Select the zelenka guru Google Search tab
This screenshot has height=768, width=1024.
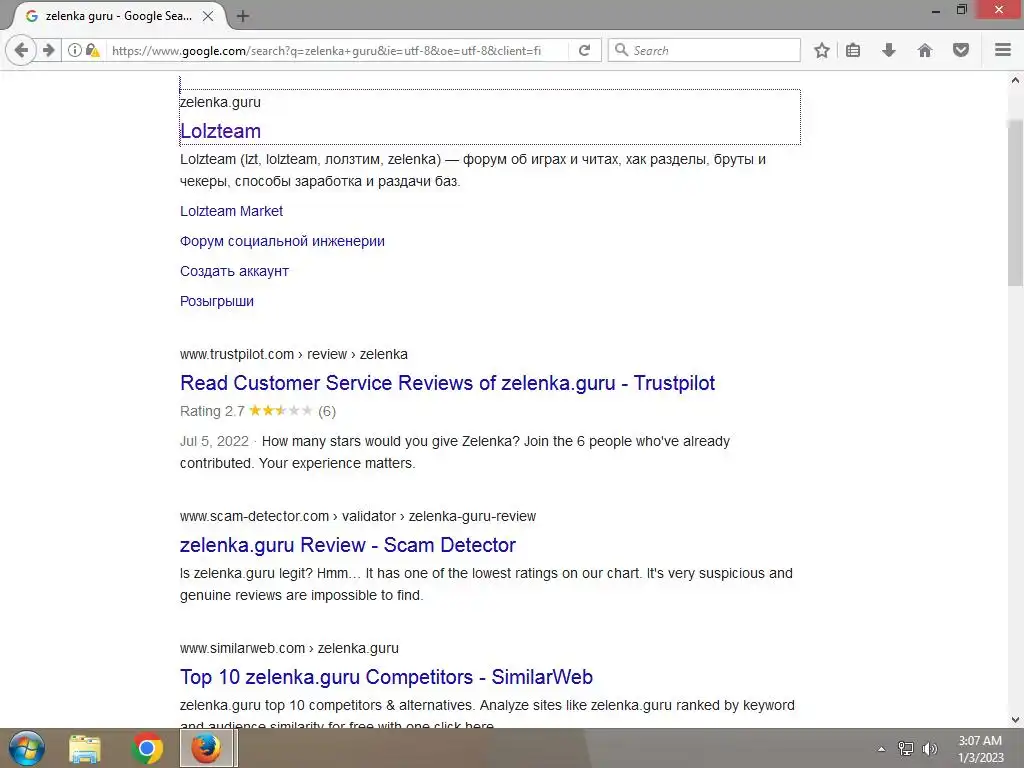tap(118, 16)
